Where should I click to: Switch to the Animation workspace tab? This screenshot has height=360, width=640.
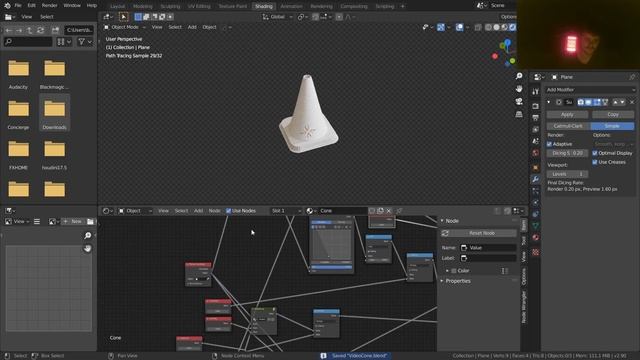(291, 6)
